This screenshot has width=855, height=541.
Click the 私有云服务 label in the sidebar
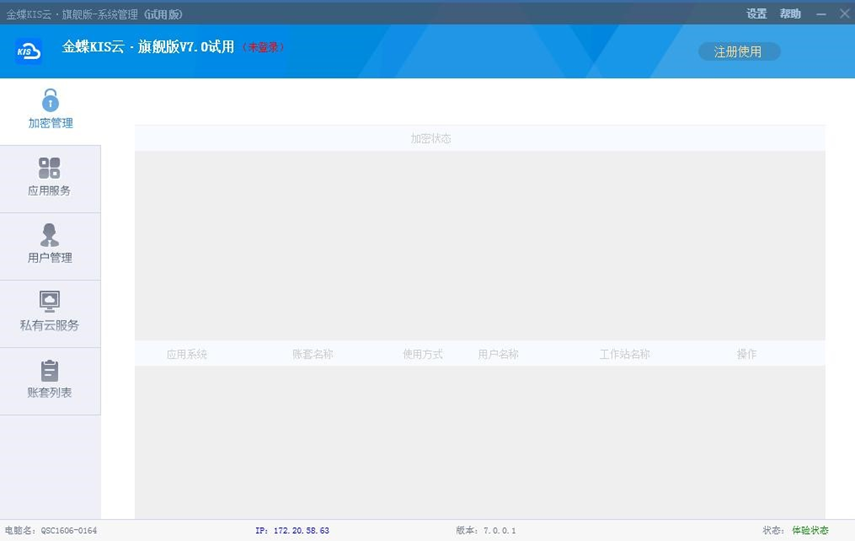click(50, 325)
